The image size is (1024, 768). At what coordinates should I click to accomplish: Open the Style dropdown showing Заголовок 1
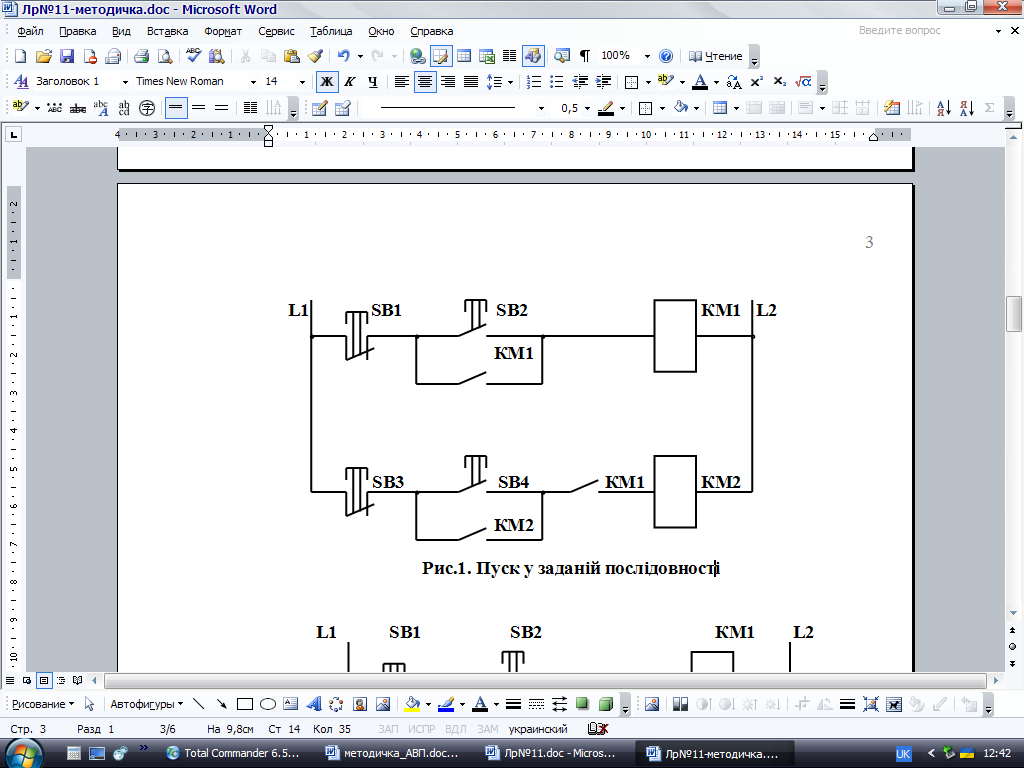125,82
